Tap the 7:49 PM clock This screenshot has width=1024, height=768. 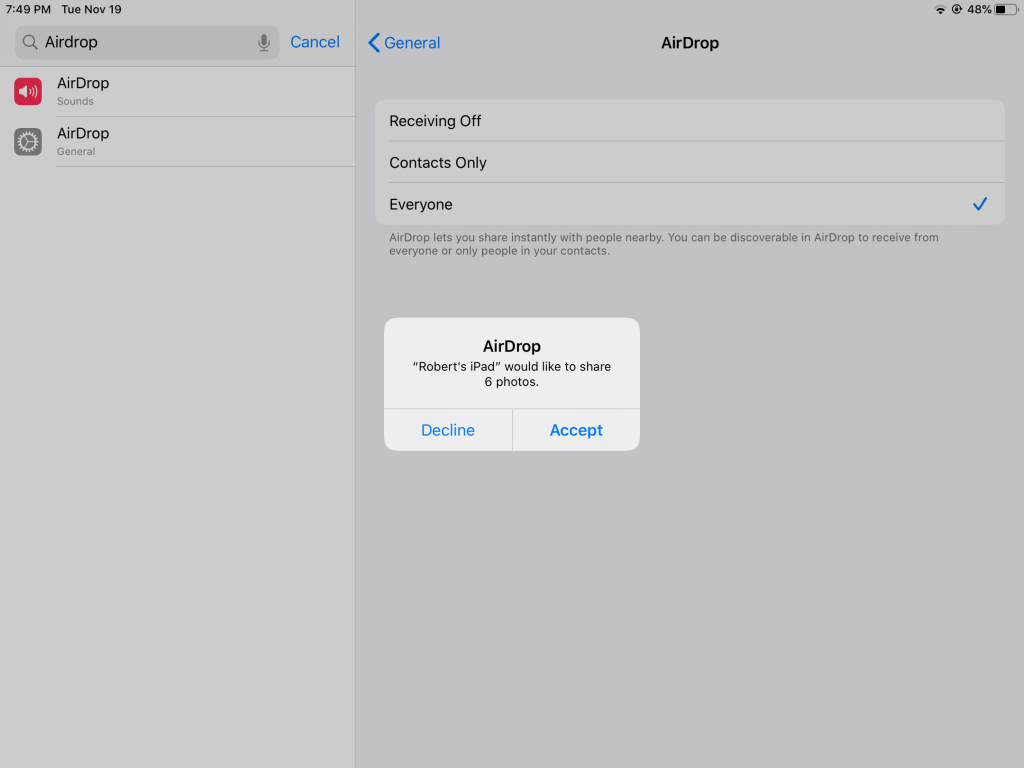[x=28, y=9]
